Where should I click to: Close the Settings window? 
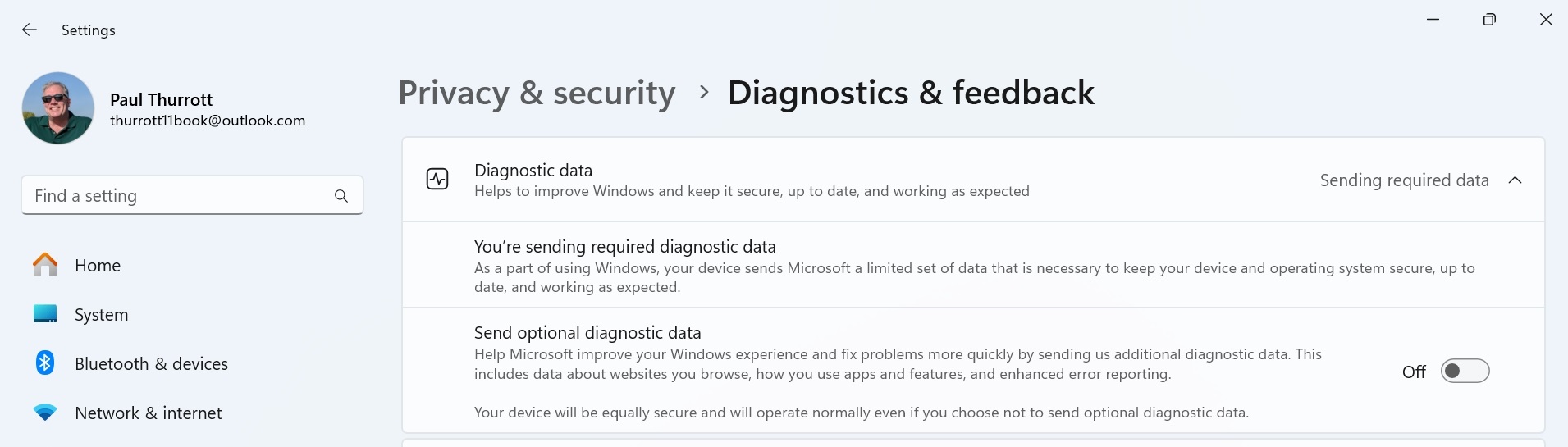click(x=1546, y=20)
